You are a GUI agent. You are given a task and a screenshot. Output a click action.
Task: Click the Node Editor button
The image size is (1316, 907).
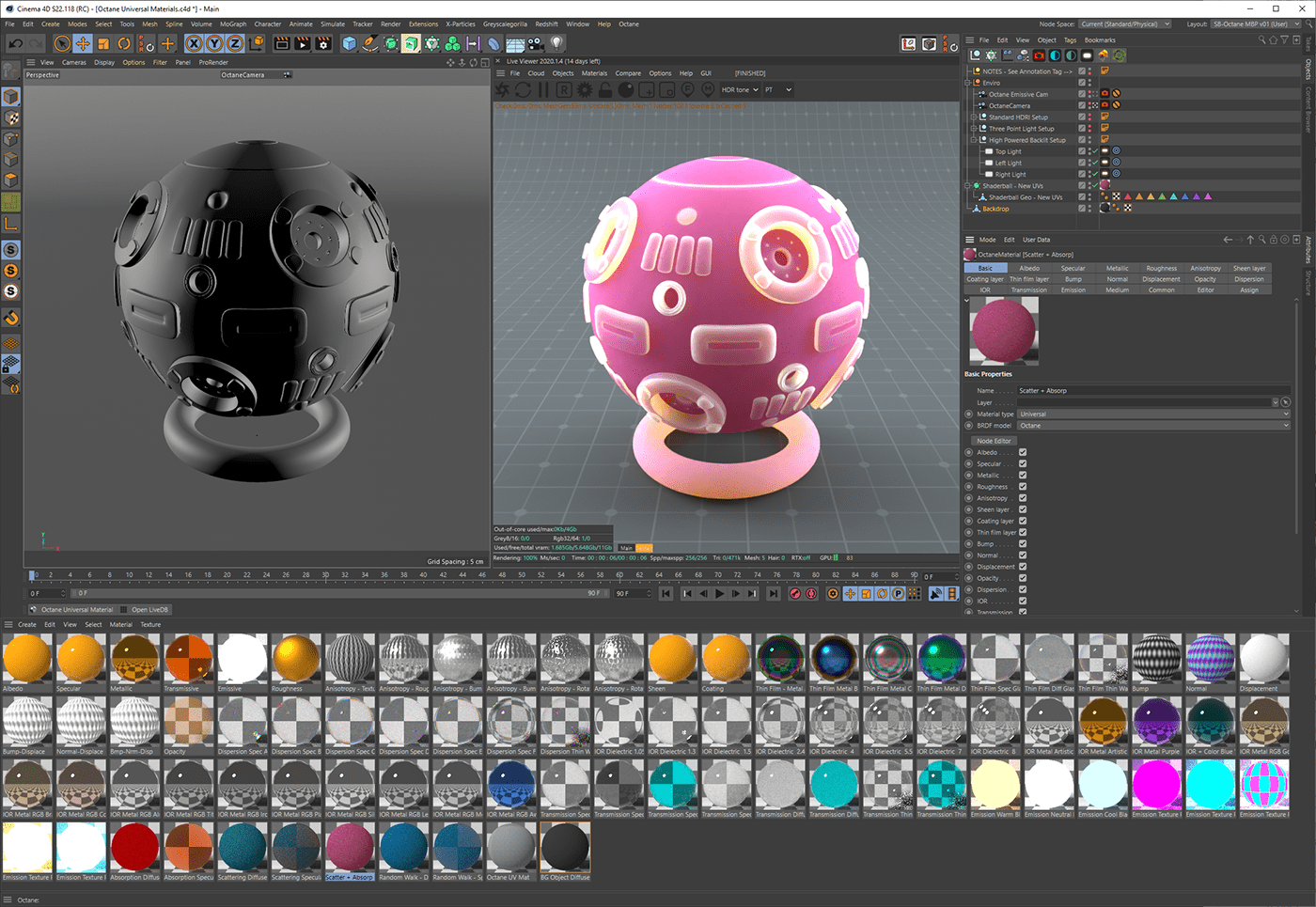994,441
